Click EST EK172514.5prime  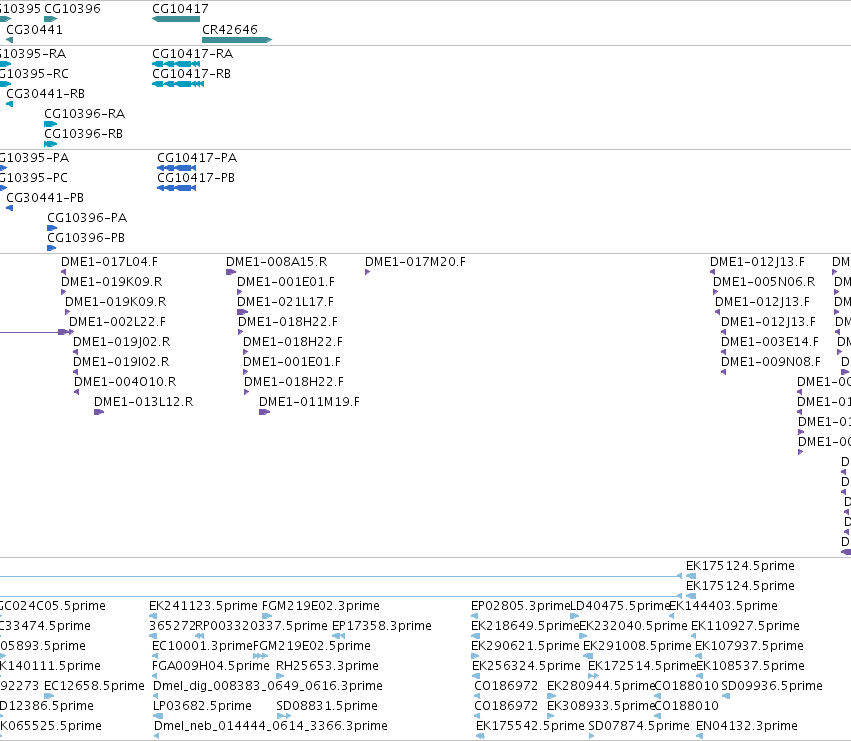pos(642,666)
